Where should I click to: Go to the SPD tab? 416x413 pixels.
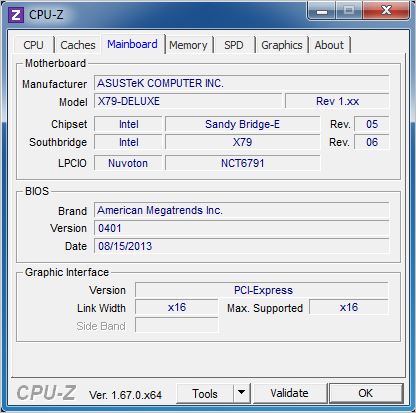(234, 45)
